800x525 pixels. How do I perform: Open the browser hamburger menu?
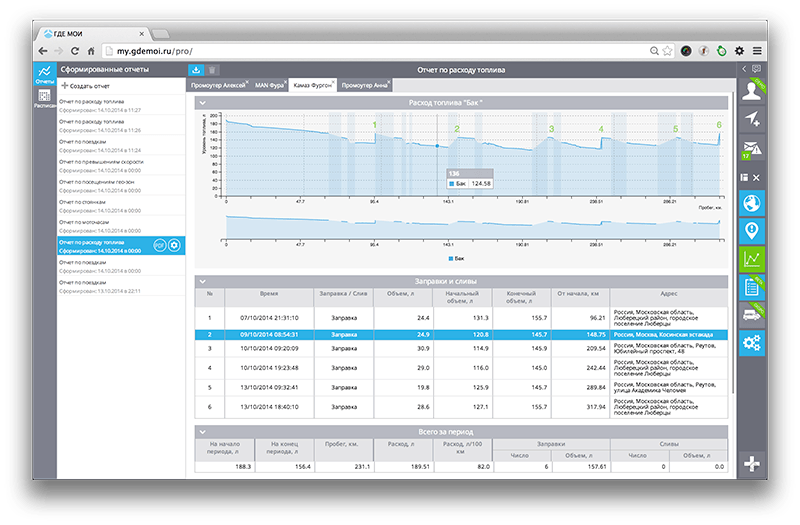(757, 51)
